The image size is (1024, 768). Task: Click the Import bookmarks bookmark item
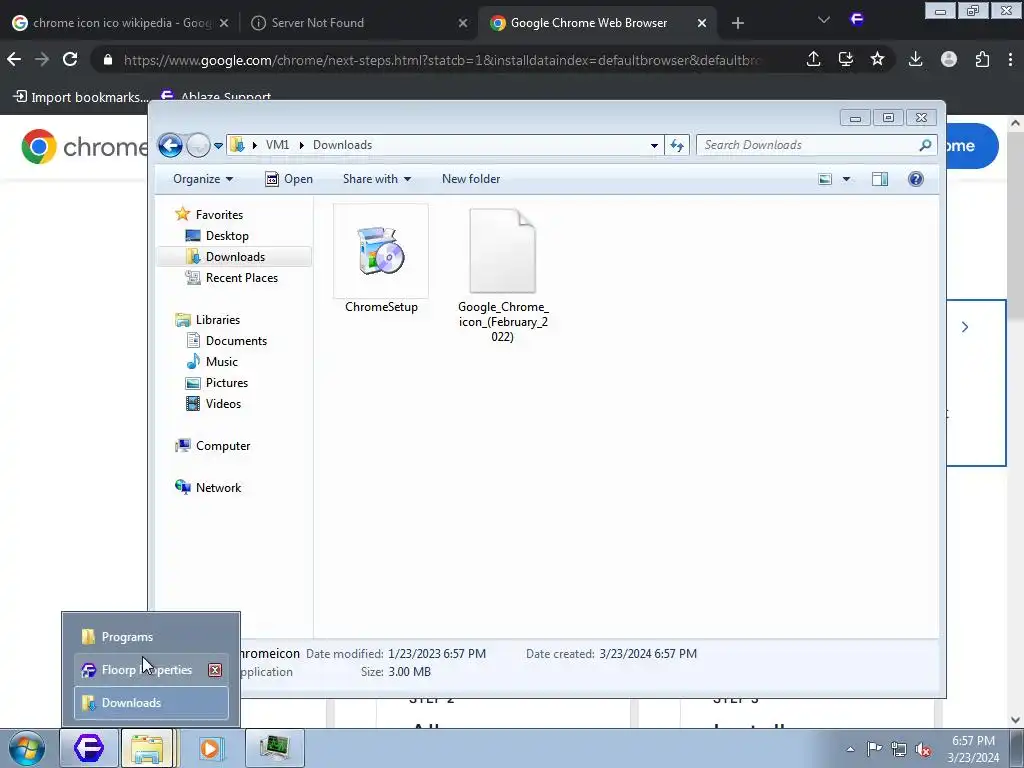pos(81,97)
